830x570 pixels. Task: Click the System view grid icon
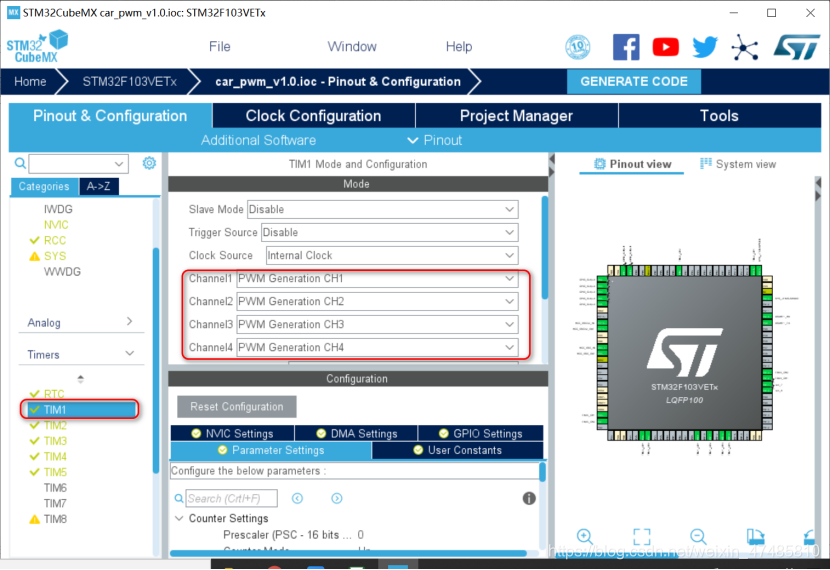pos(706,164)
